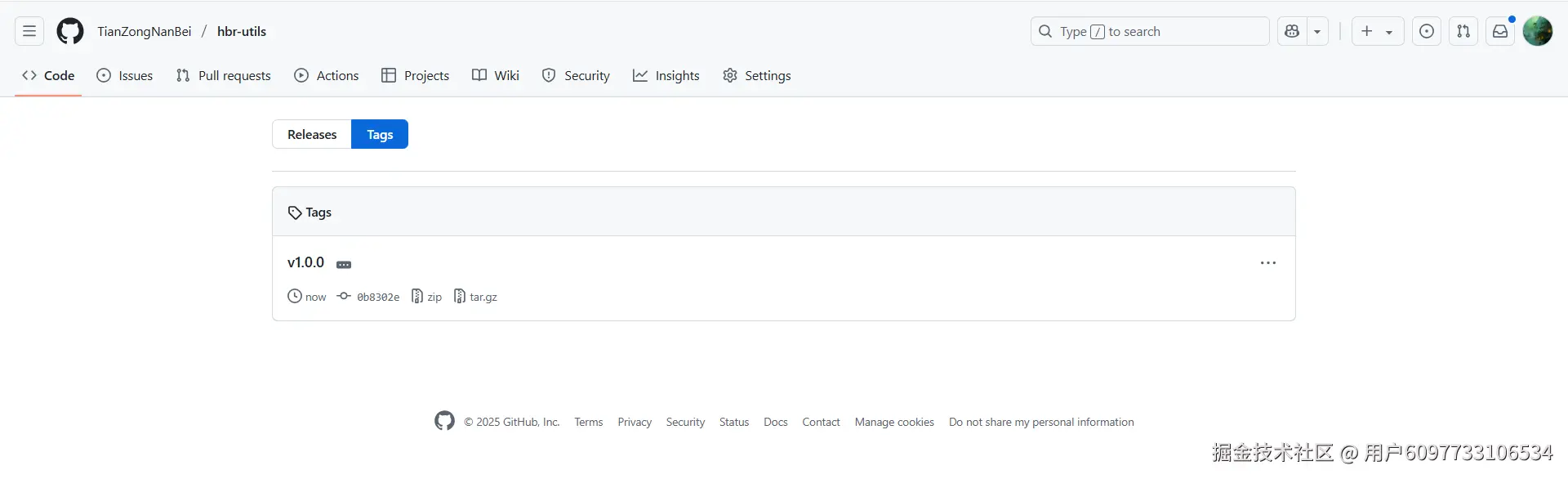Open Copilot chat icon
The width and height of the screenshot is (1568, 479).
coord(1292,31)
